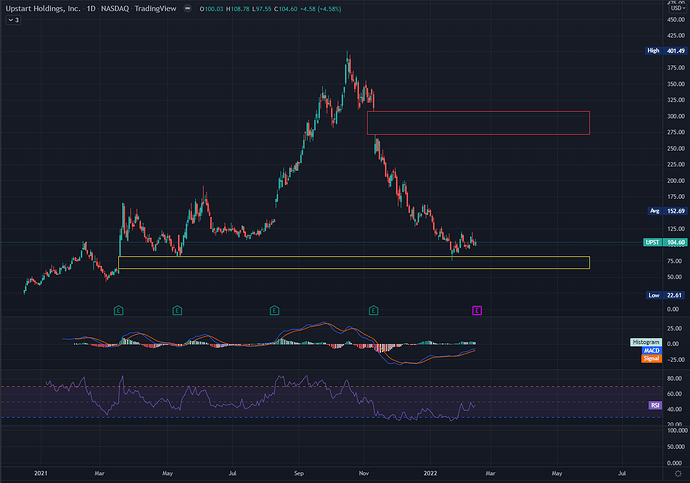Click the purple RSI indicator label
Image resolution: width=690 pixels, height=483 pixels.
point(655,405)
